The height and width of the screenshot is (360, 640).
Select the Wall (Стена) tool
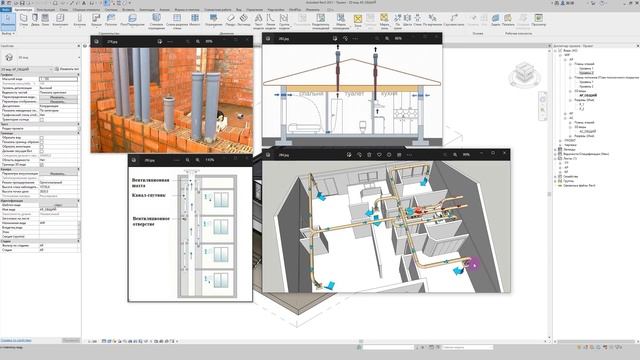coord(24,20)
